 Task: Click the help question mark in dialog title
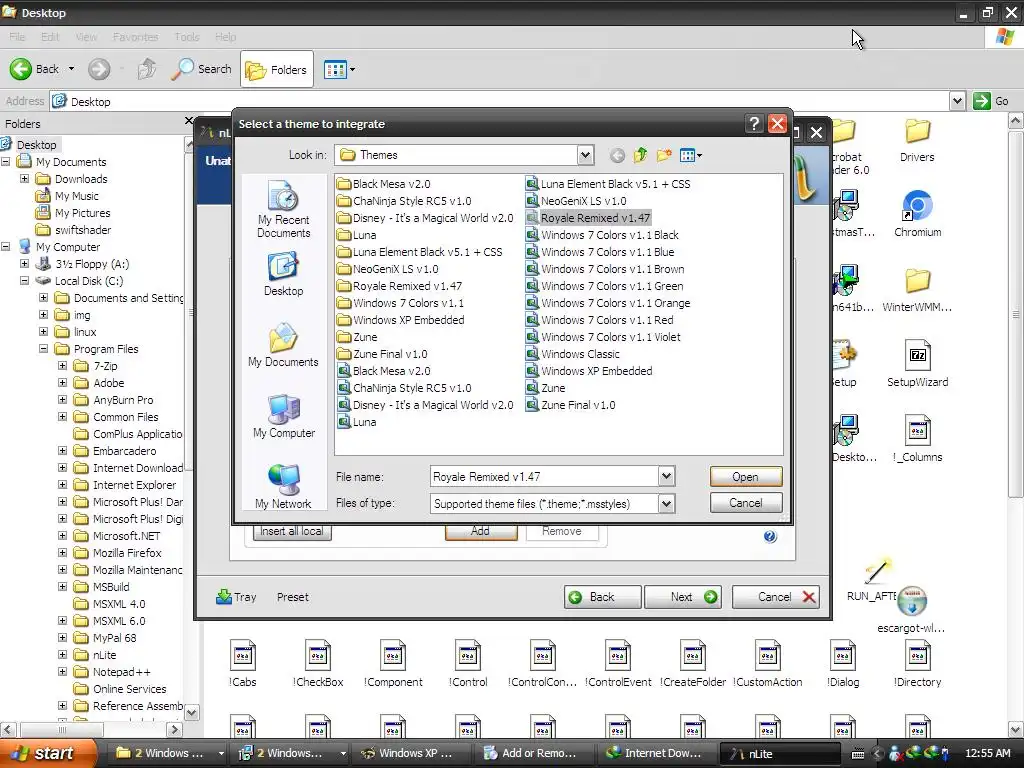[x=754, y=123]
